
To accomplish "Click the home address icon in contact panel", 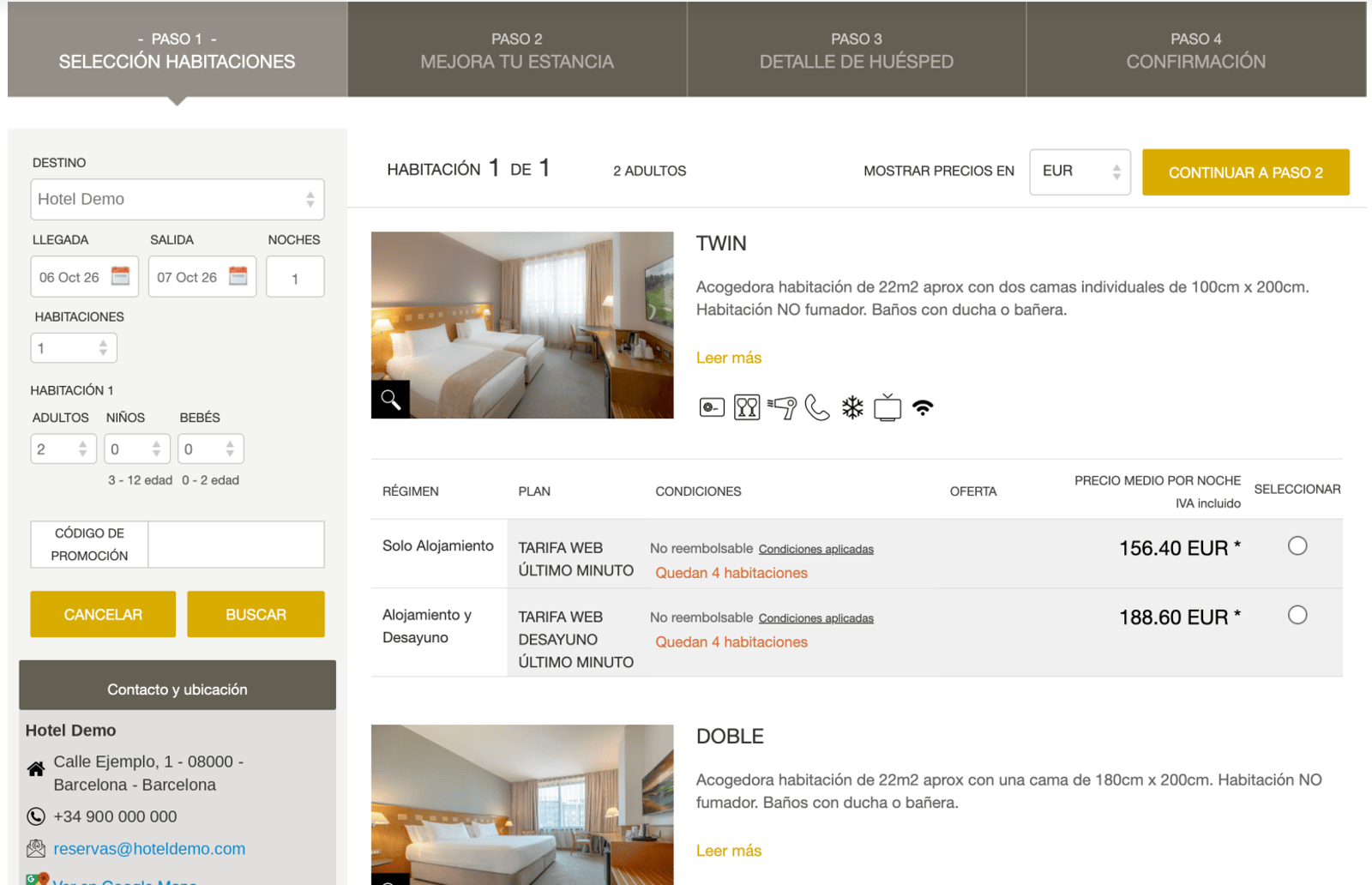I will point(36,768).
